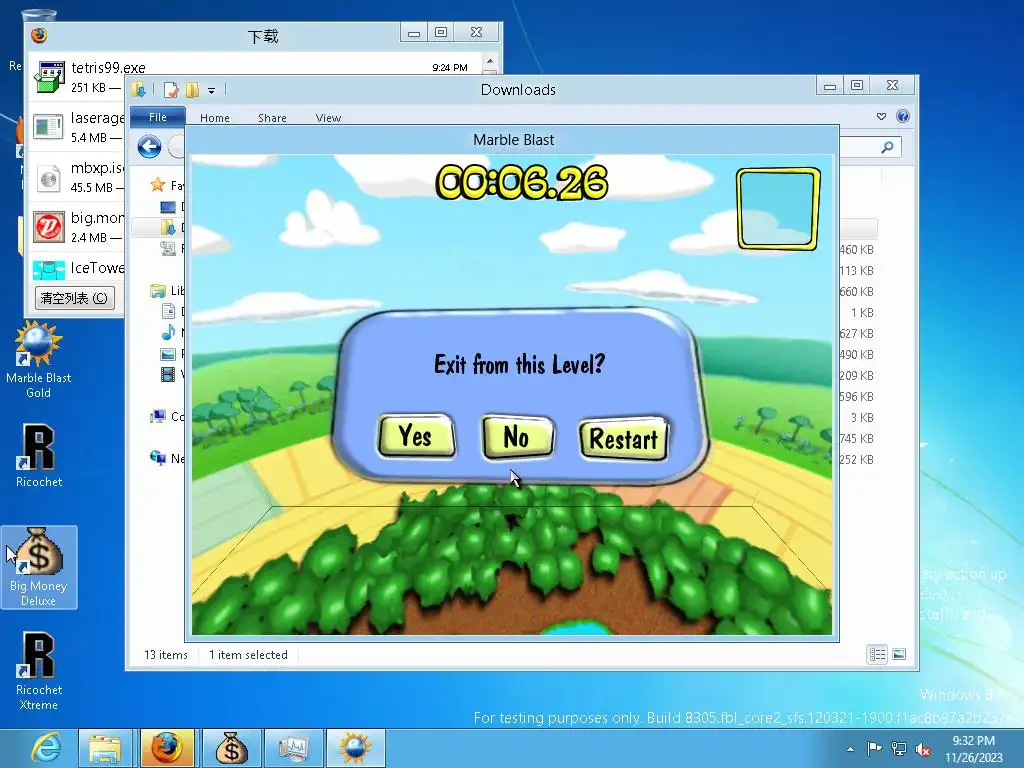Click the Properties quick access icon
The height and width of the screenshot is (768, 1024).
[171, 89]
